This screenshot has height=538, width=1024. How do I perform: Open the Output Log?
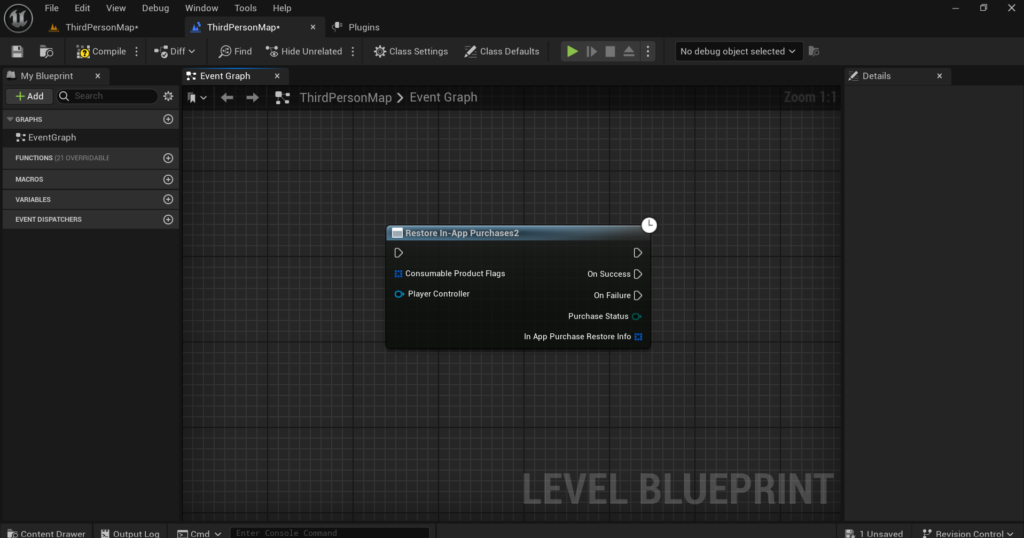(130, 533)
